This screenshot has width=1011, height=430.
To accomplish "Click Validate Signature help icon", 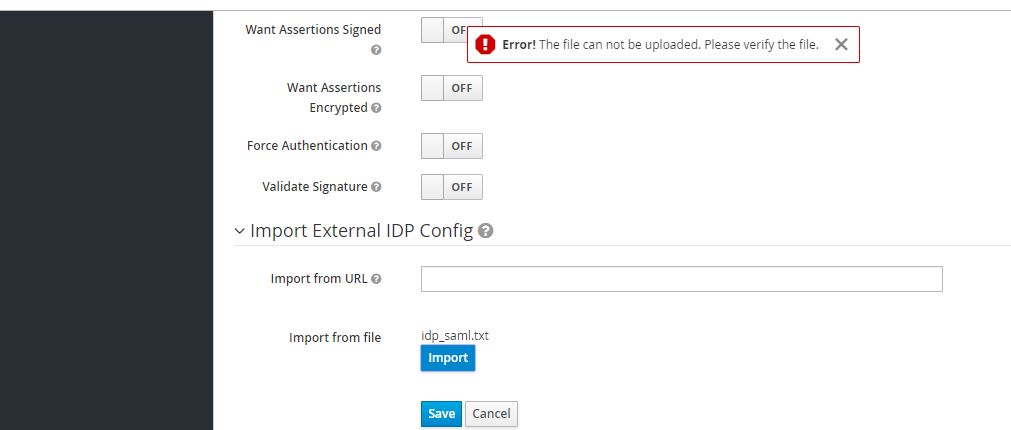I will pos(376,187).
